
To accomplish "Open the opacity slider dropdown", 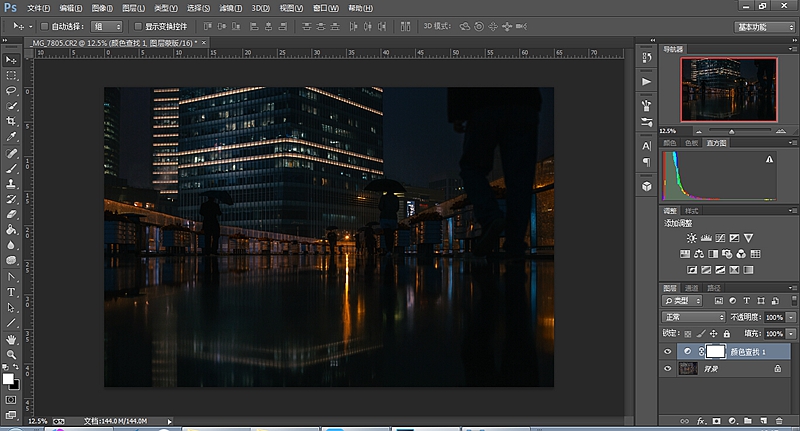I will click(791, 317).
